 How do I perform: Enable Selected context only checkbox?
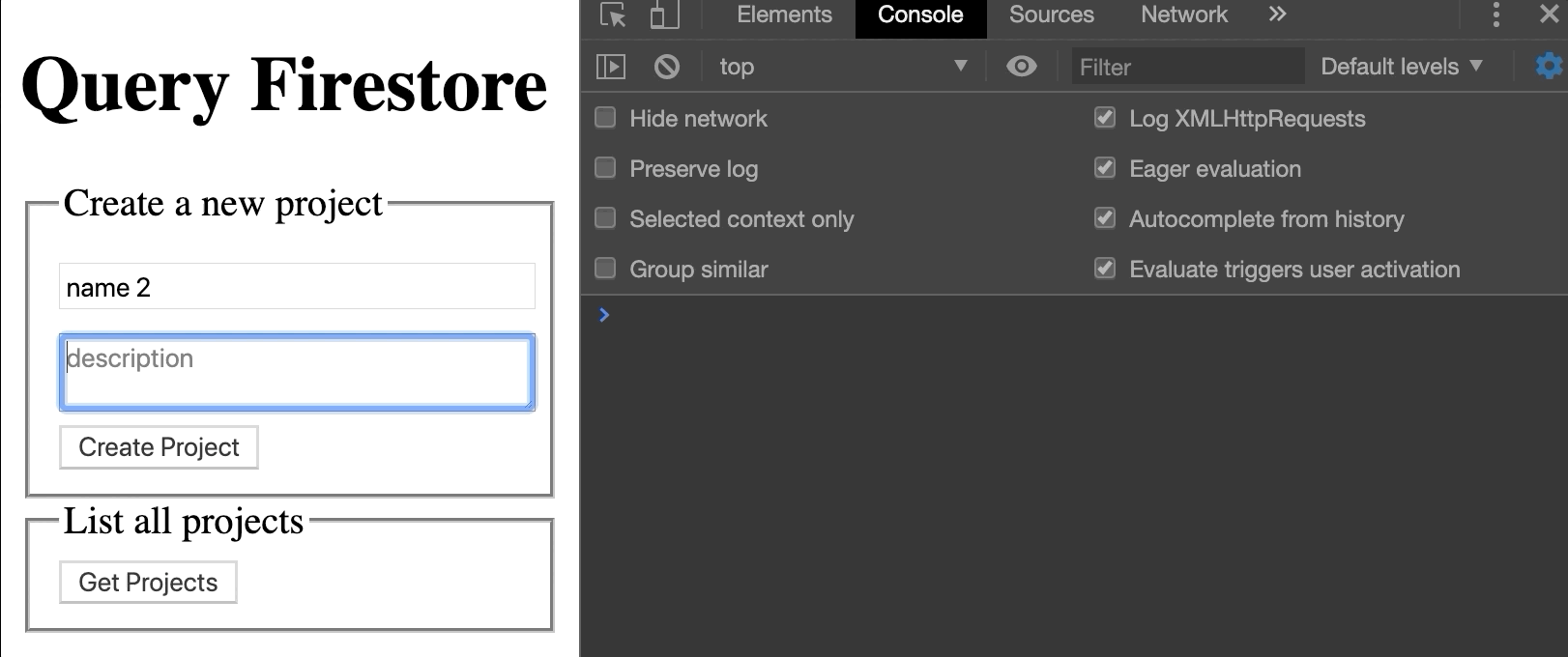(605, 218)
